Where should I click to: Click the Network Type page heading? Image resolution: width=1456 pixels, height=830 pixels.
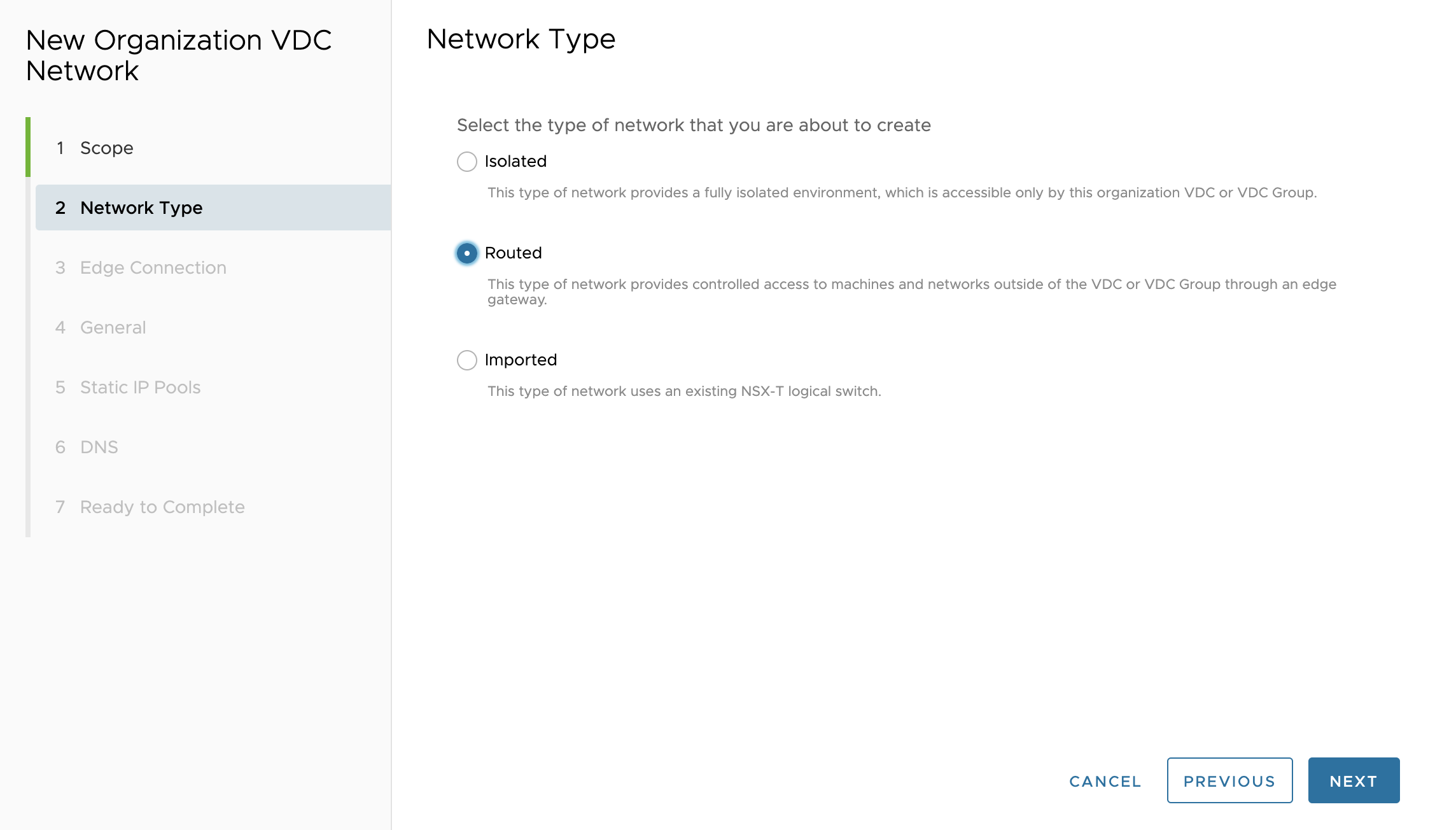tap(521, 39)
